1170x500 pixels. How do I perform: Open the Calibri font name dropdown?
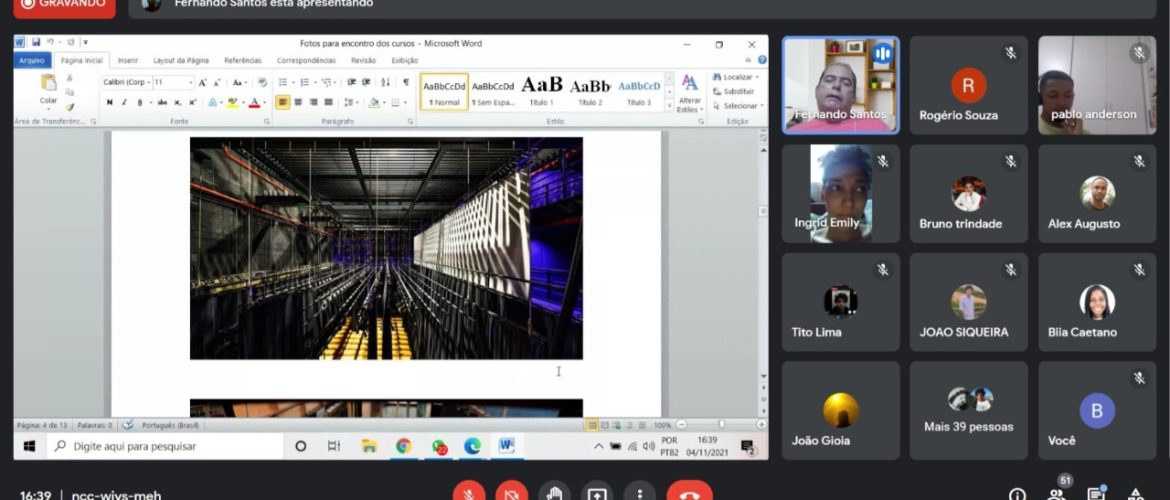[x=149, y=82]
